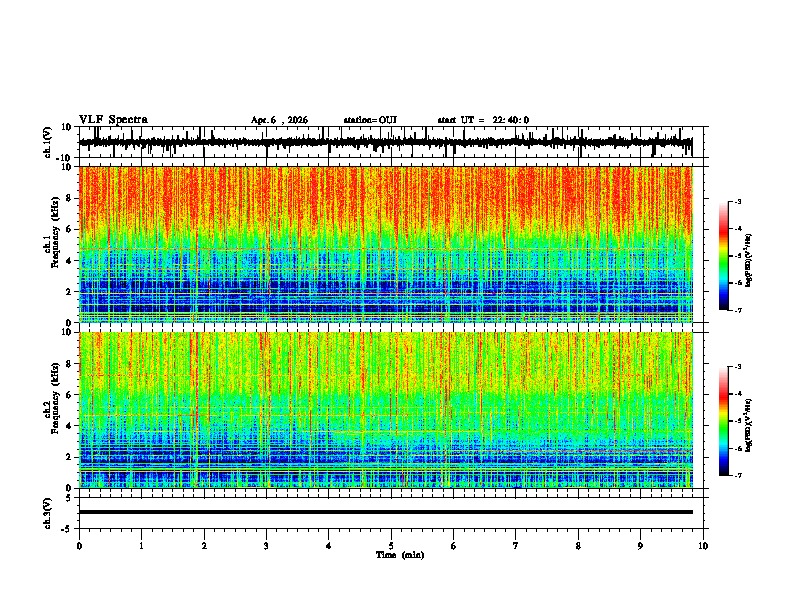Click the ch.1 voltage waveform trace panel
This screenshot has width=792, height=612.
[391, 142]
